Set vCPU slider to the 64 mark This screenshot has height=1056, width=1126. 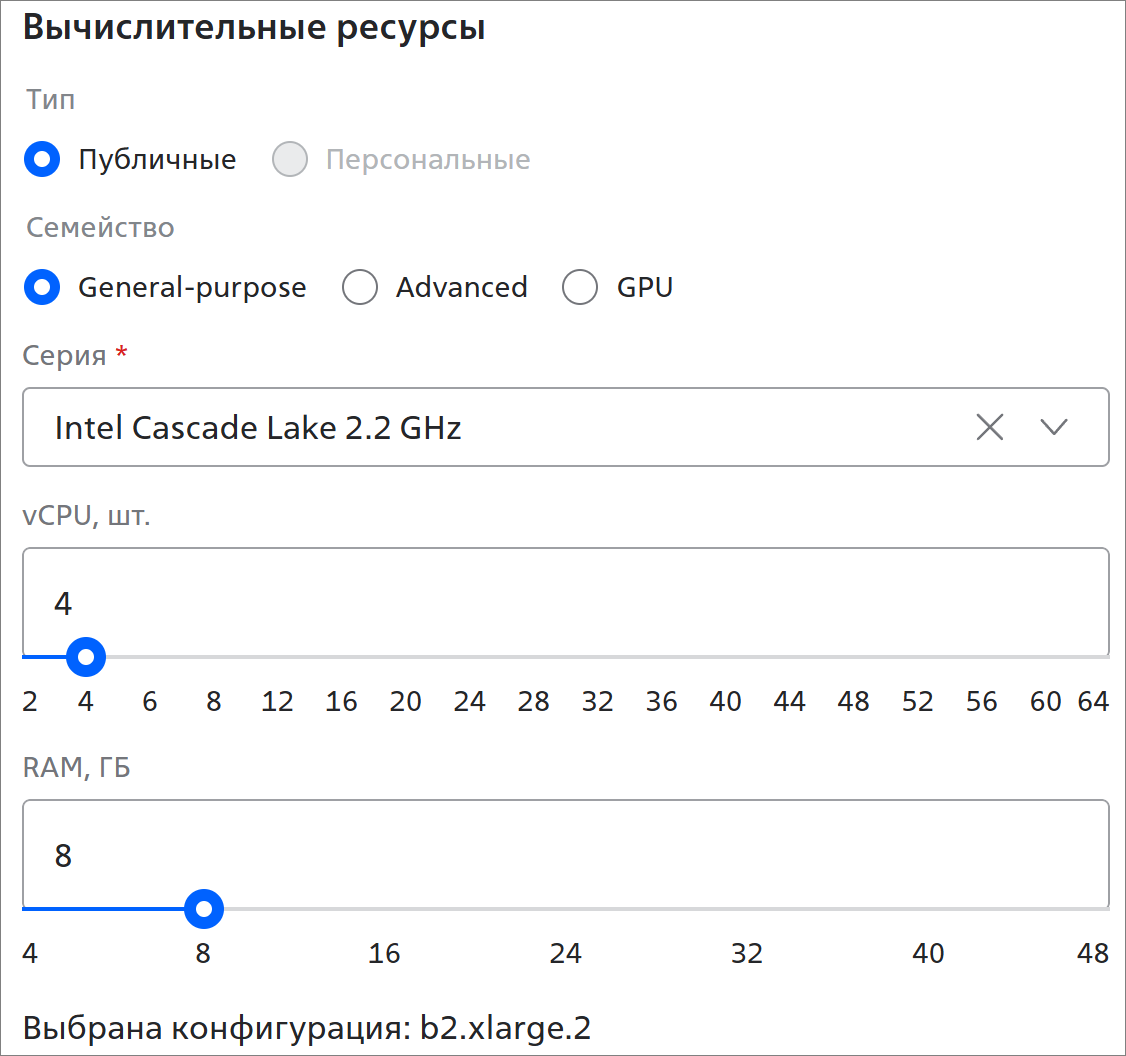1100,657
